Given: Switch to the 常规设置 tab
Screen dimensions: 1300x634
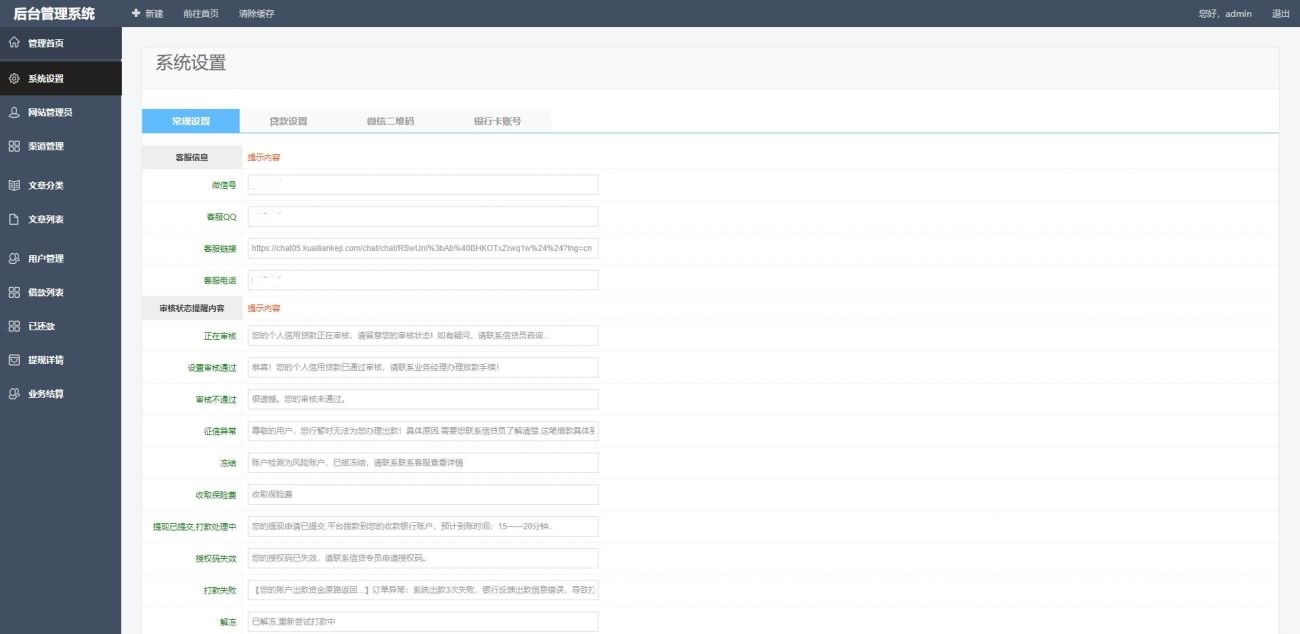Looking at the screenshot, I should (191, 121).
